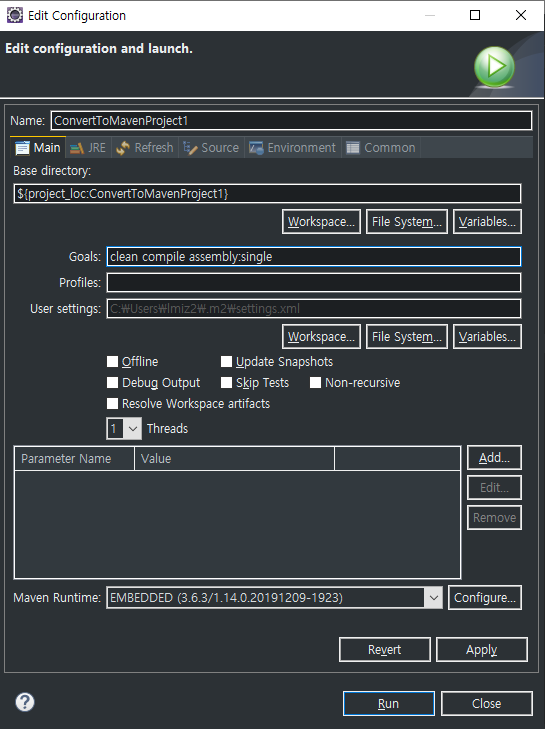Switch to the JRE tab
Image resolution: width=545 pixels, height=729 pixels.
88,148
